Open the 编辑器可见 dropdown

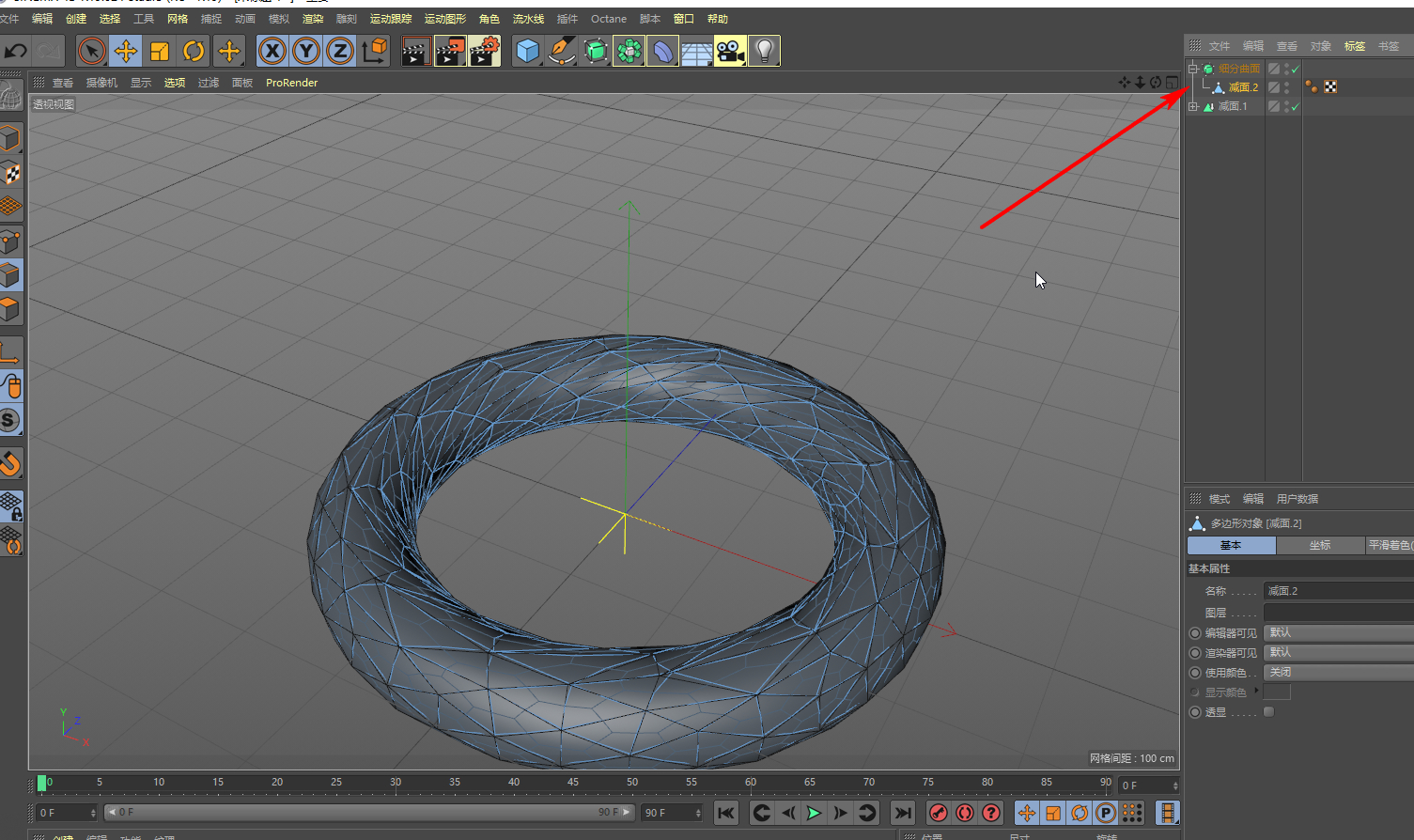1339,632
